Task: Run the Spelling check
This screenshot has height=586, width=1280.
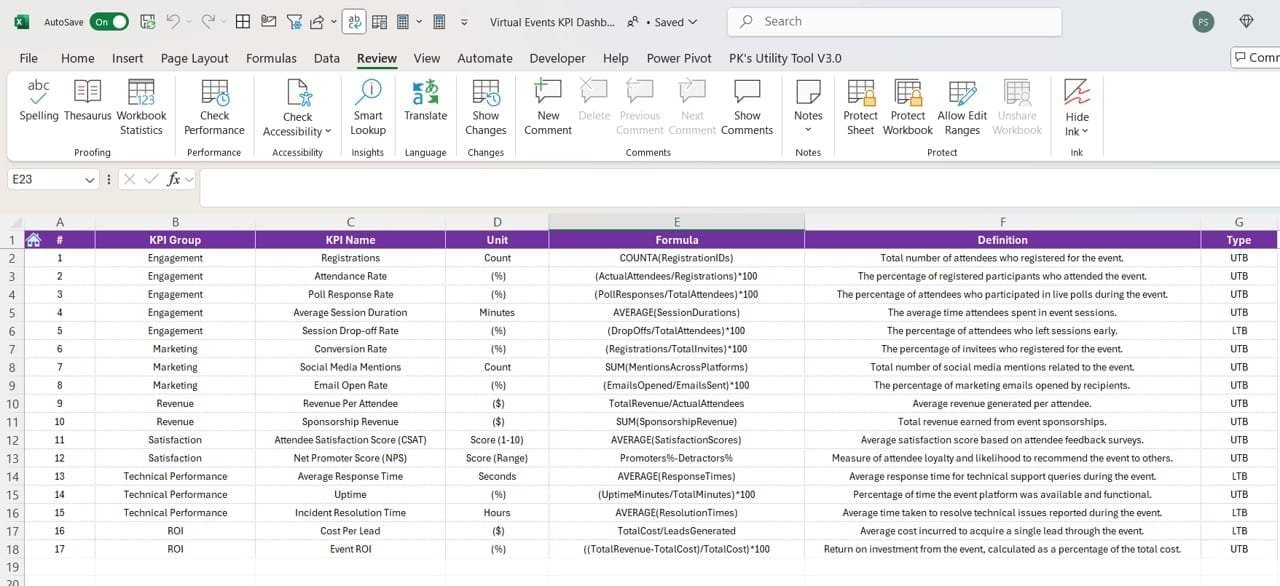Action: [x=39, y=100]
